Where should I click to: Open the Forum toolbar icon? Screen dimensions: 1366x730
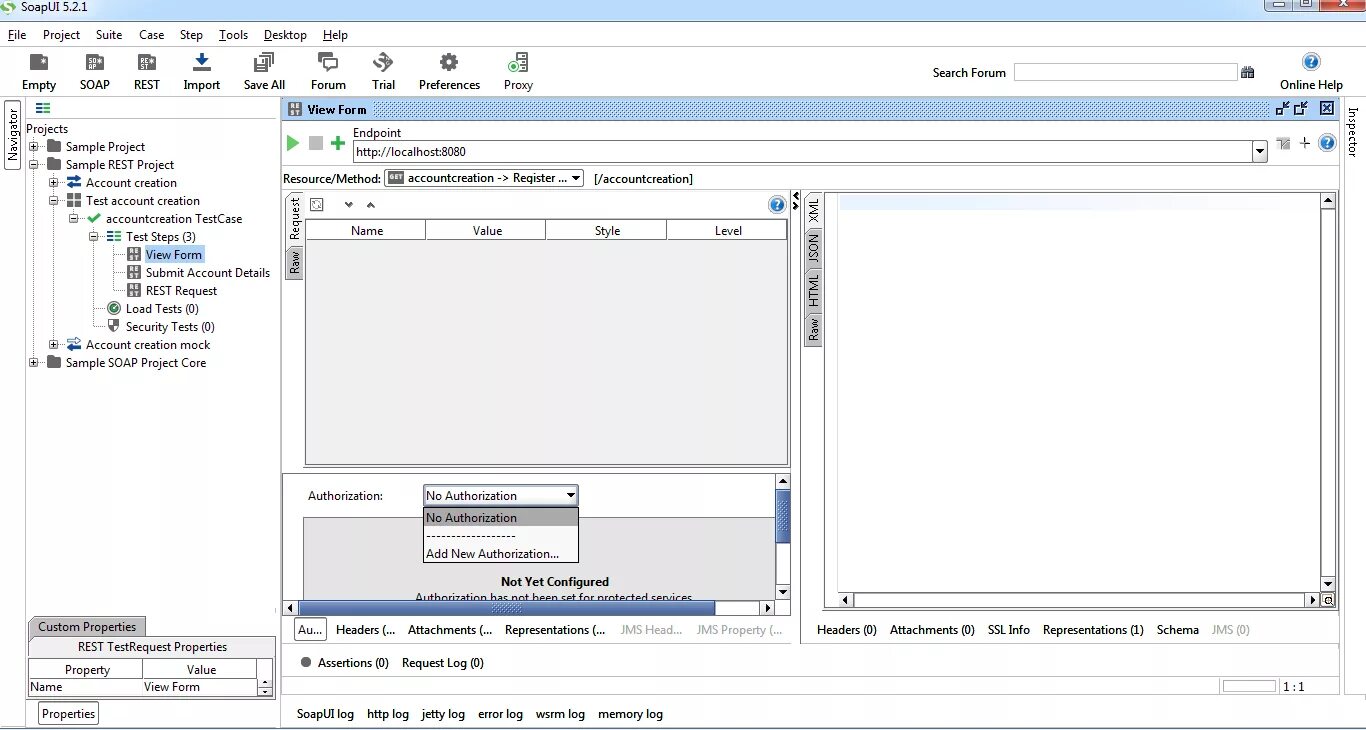(x=328, y=63)
